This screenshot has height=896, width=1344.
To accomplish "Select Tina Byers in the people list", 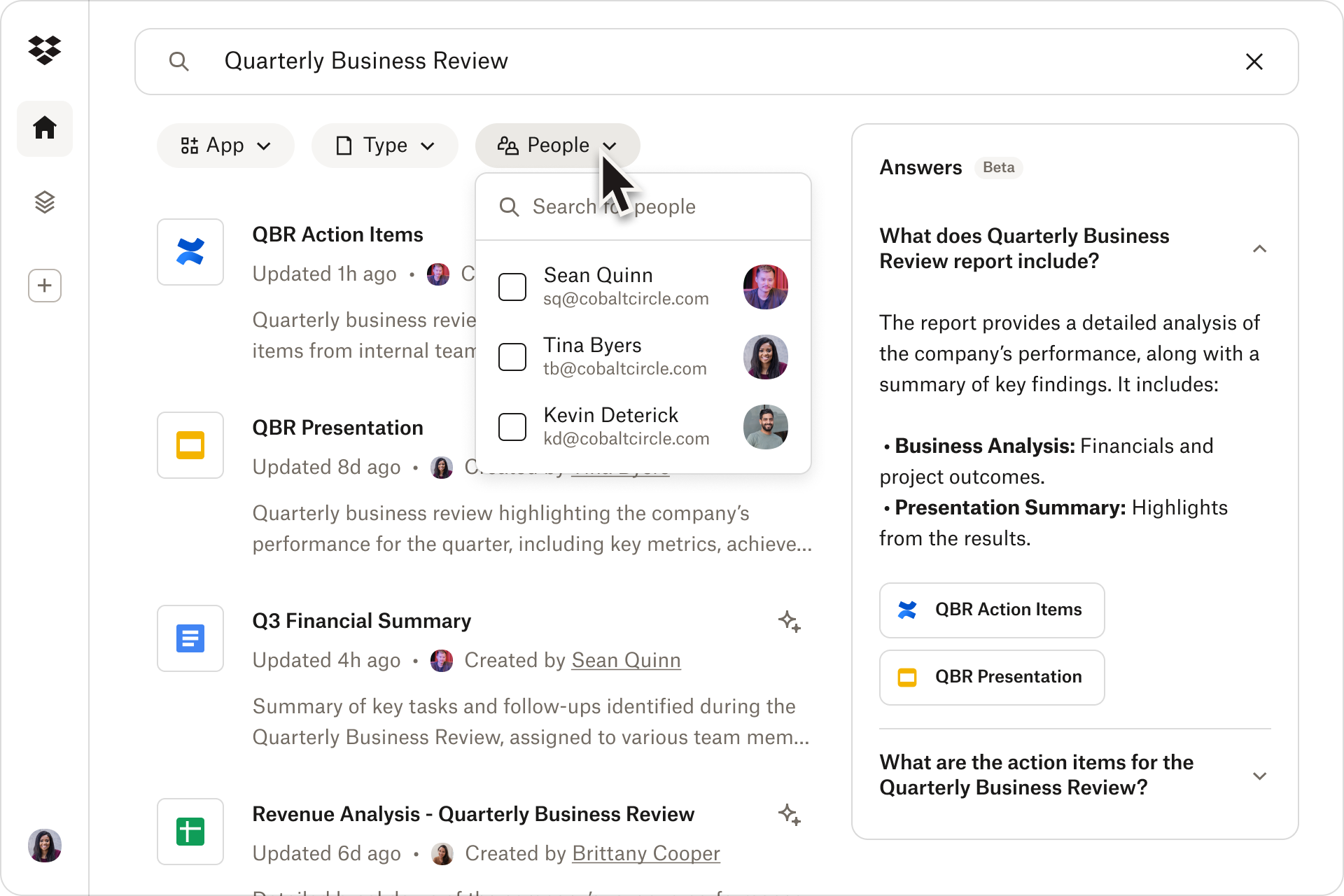I will [512, 357].
